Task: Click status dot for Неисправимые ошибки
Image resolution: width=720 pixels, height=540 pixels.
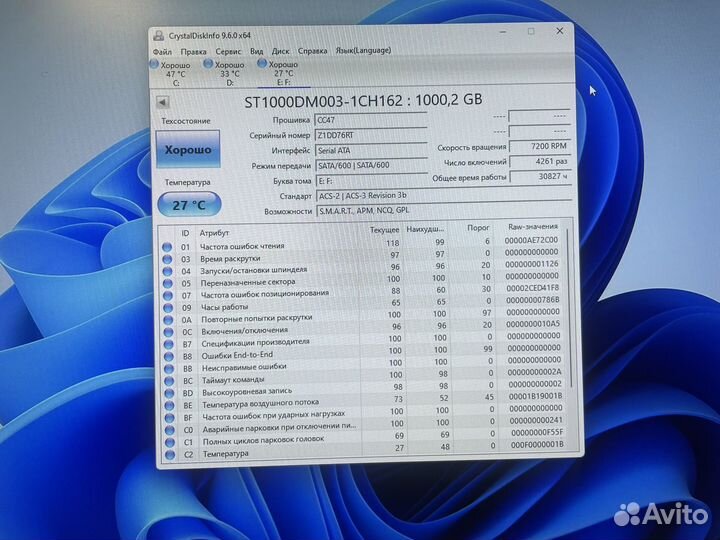Action: point(169,369)
